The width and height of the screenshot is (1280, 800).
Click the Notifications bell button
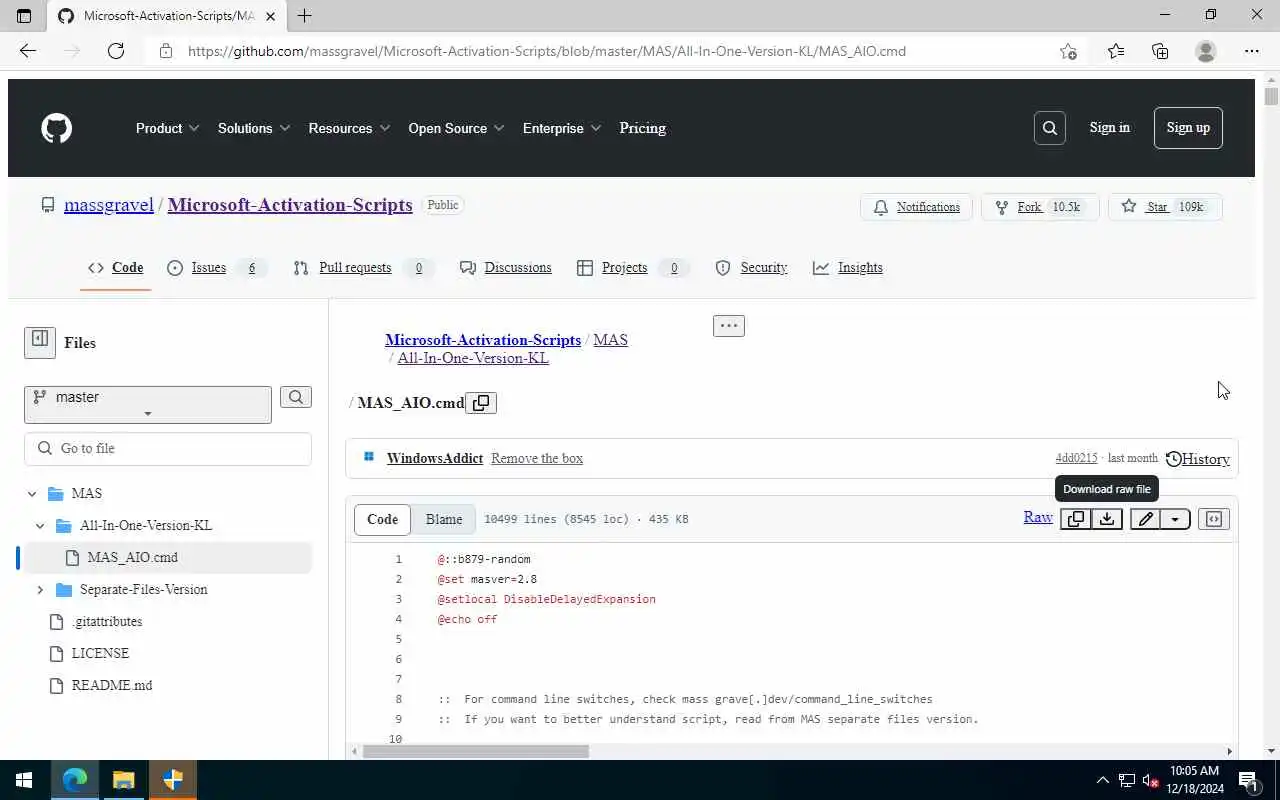pyautogui.click(x=916, y=207)
